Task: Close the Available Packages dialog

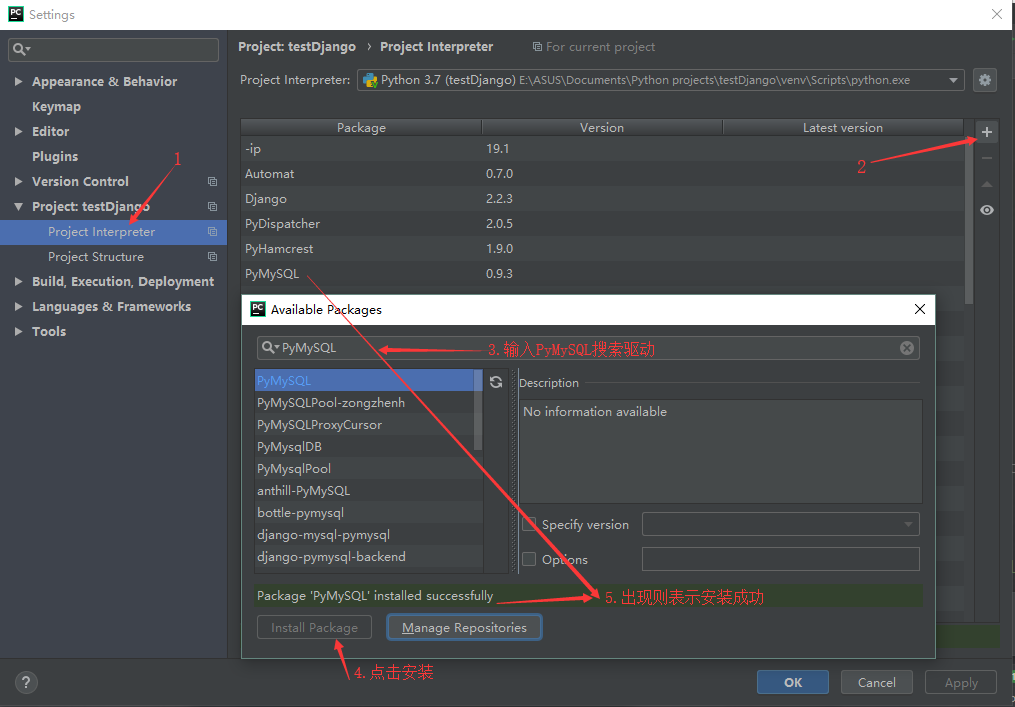Action: click(x=919, y=309)
